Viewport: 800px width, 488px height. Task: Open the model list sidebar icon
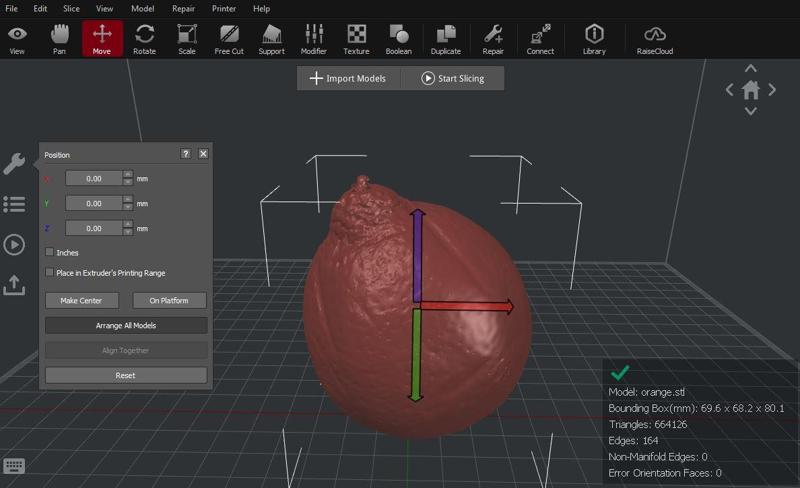click(14, 204)
